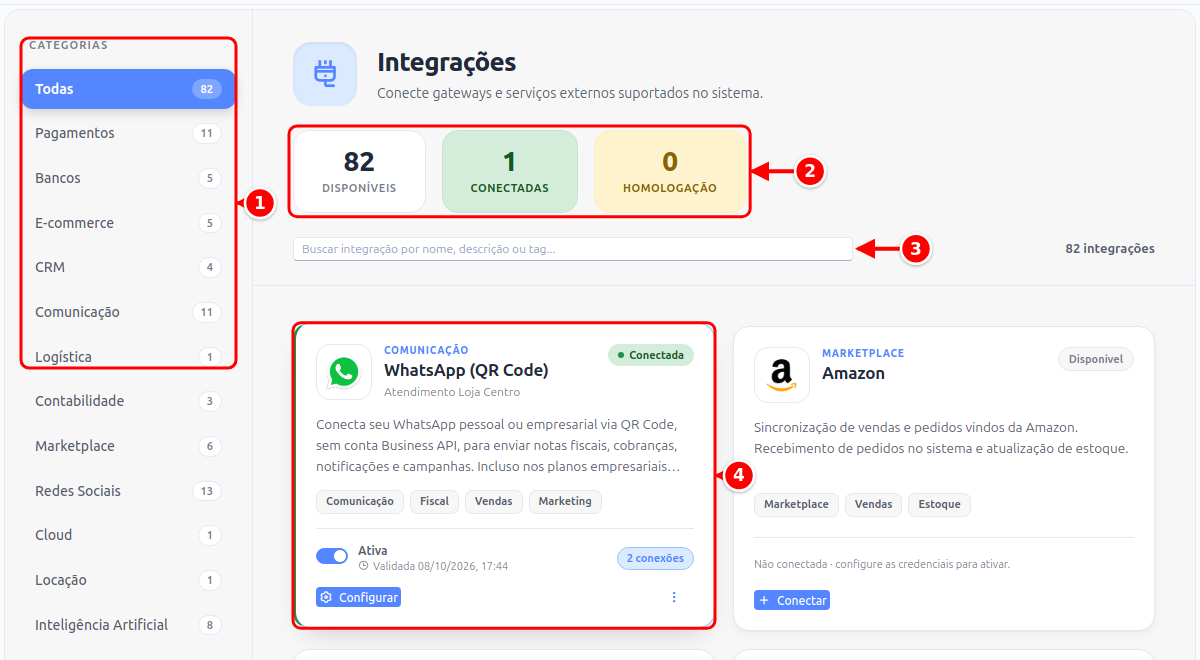Screen dimensions: 1200x660
Task: Open the E-commerce category
Action: tap(128, 223)
